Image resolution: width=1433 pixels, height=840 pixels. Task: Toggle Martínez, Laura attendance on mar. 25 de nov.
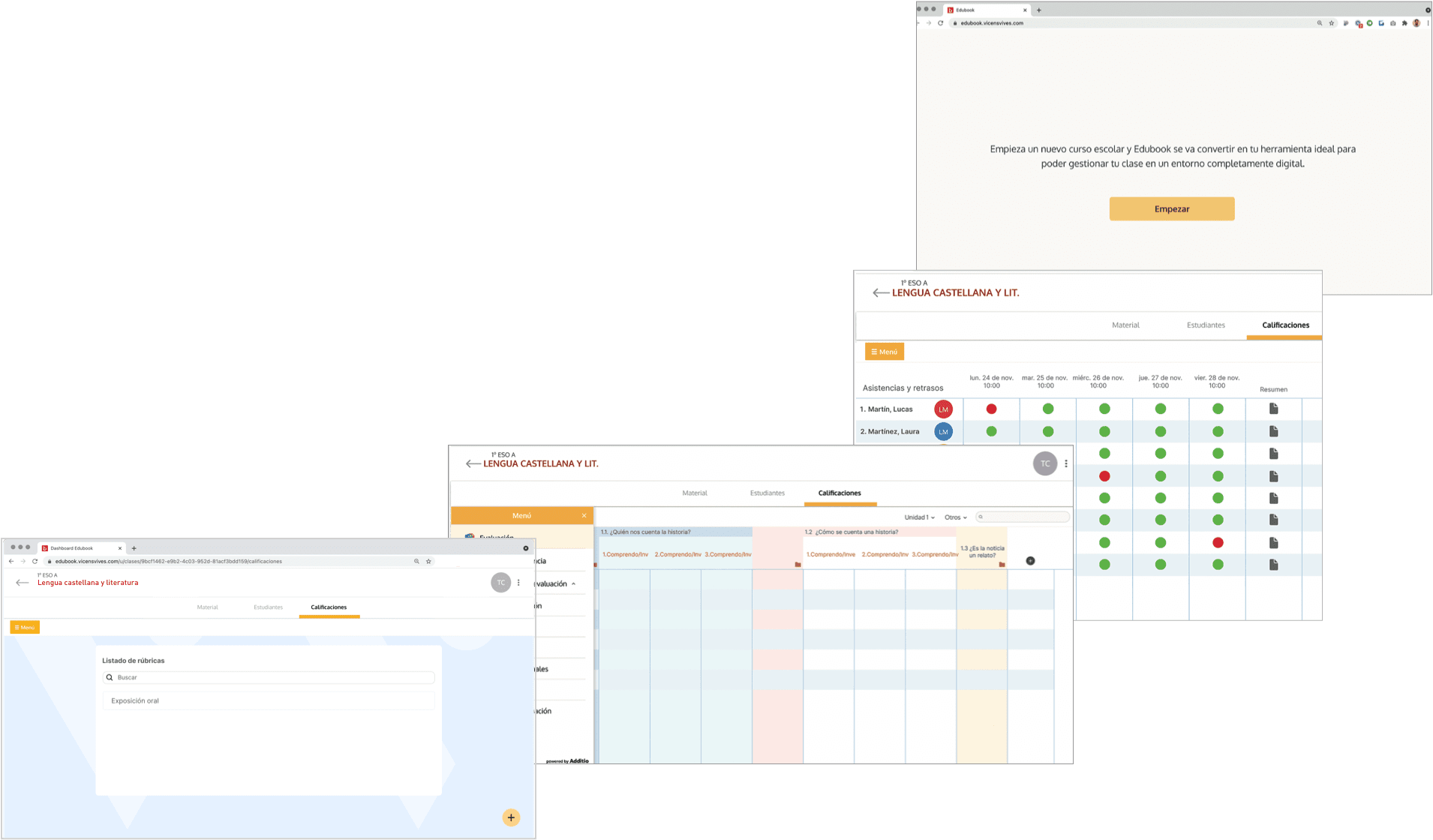pos(1048,431)
